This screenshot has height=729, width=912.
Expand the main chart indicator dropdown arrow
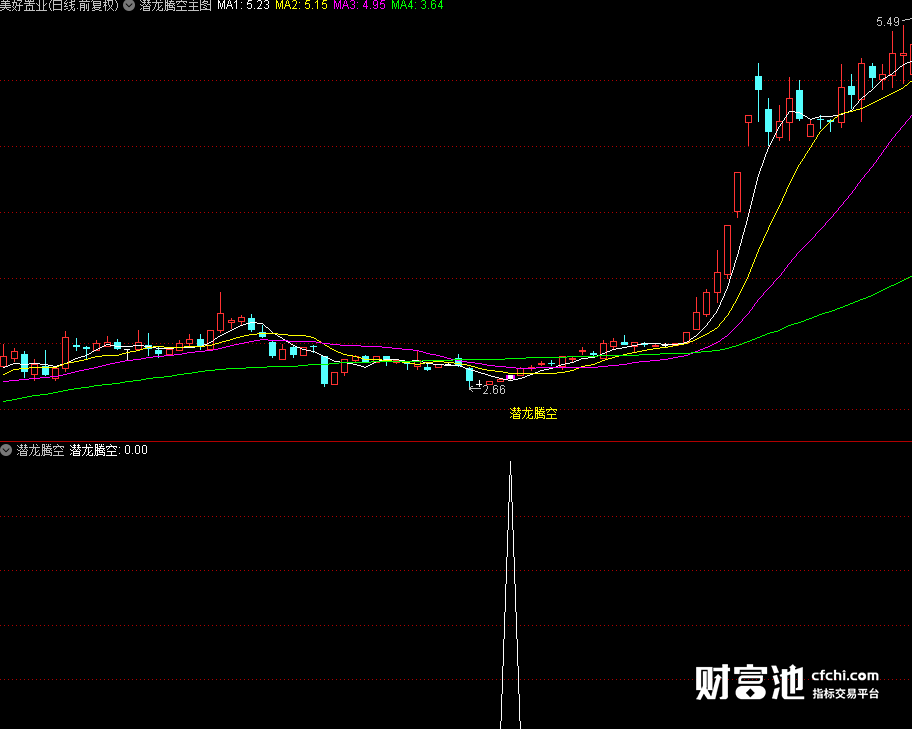pyautogui.click(x=129, y=6)
